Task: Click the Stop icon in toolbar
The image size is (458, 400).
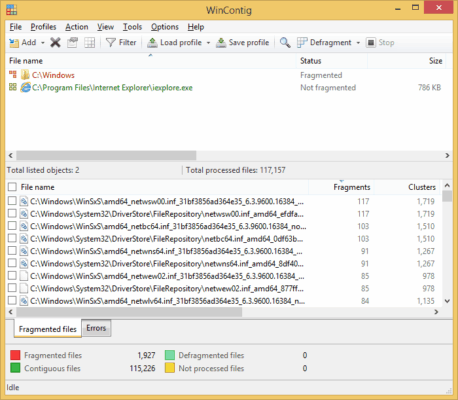Action: (371, 43)
